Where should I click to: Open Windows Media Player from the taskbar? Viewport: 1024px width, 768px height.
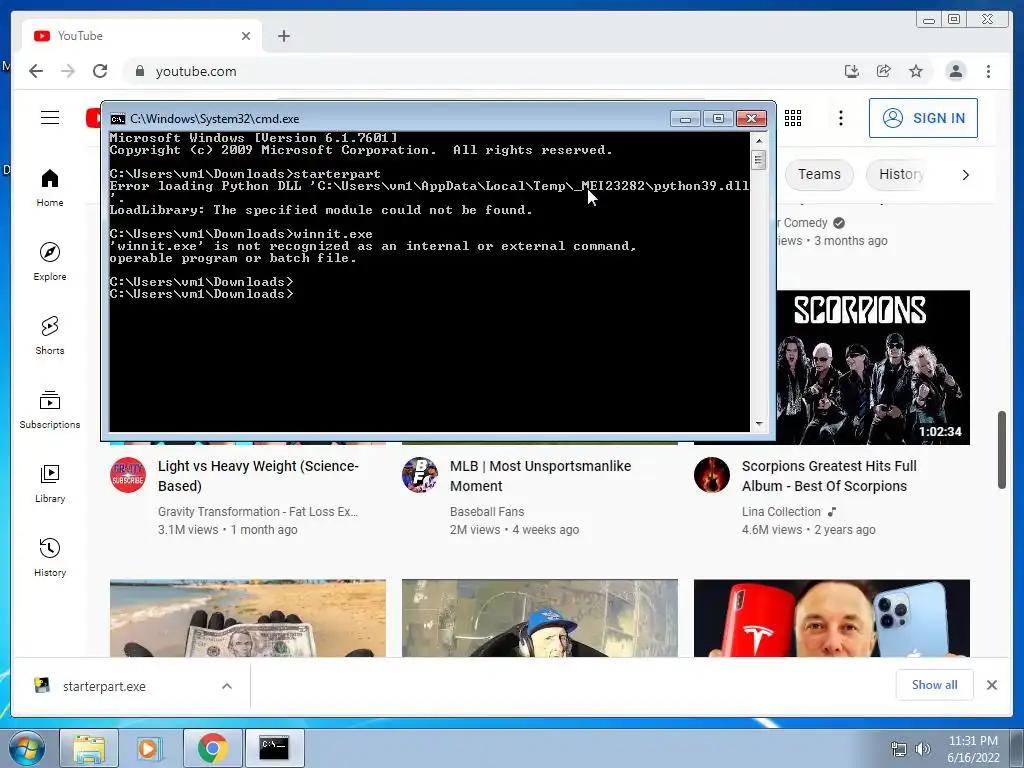coord(150,748)
